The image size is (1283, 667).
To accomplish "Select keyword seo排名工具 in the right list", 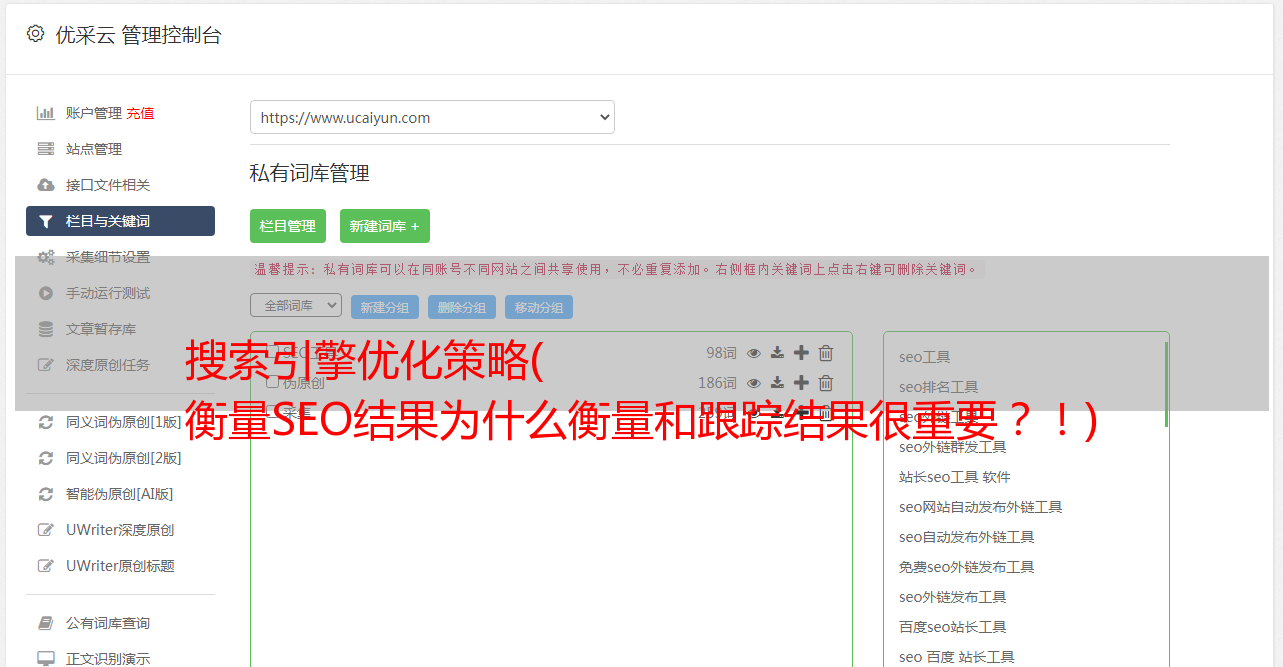I will tap(939, 387).
